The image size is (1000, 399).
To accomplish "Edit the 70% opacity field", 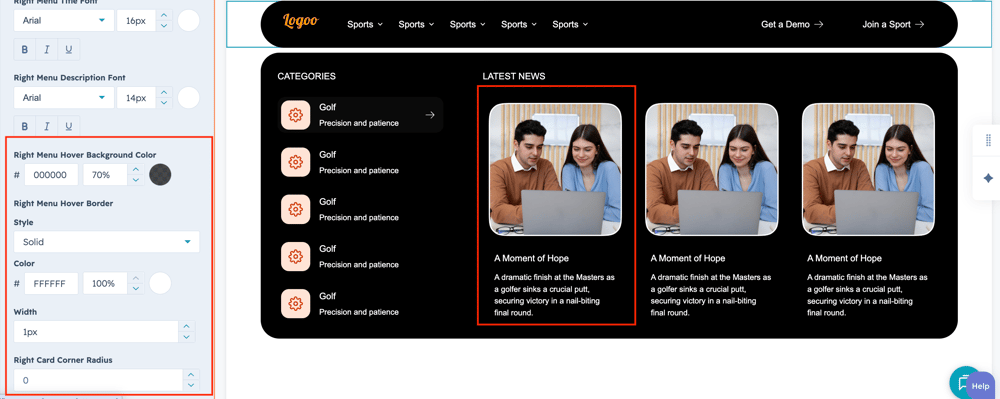I will pos(105,175).
